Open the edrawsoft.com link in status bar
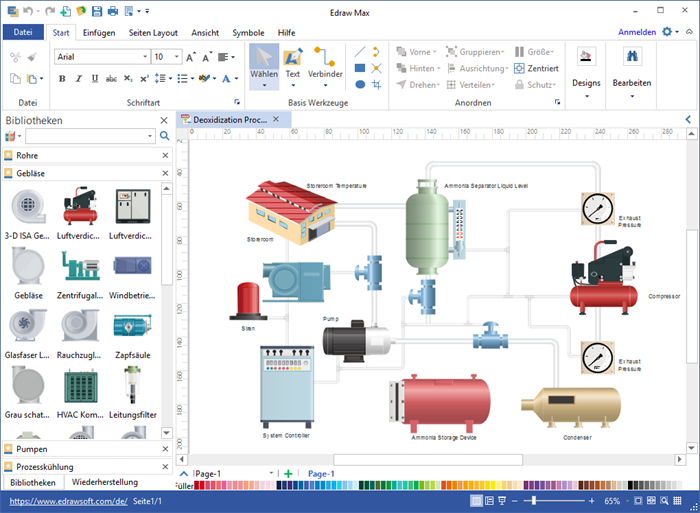Viewport: 700px width, 513px height. coord(66,500)
